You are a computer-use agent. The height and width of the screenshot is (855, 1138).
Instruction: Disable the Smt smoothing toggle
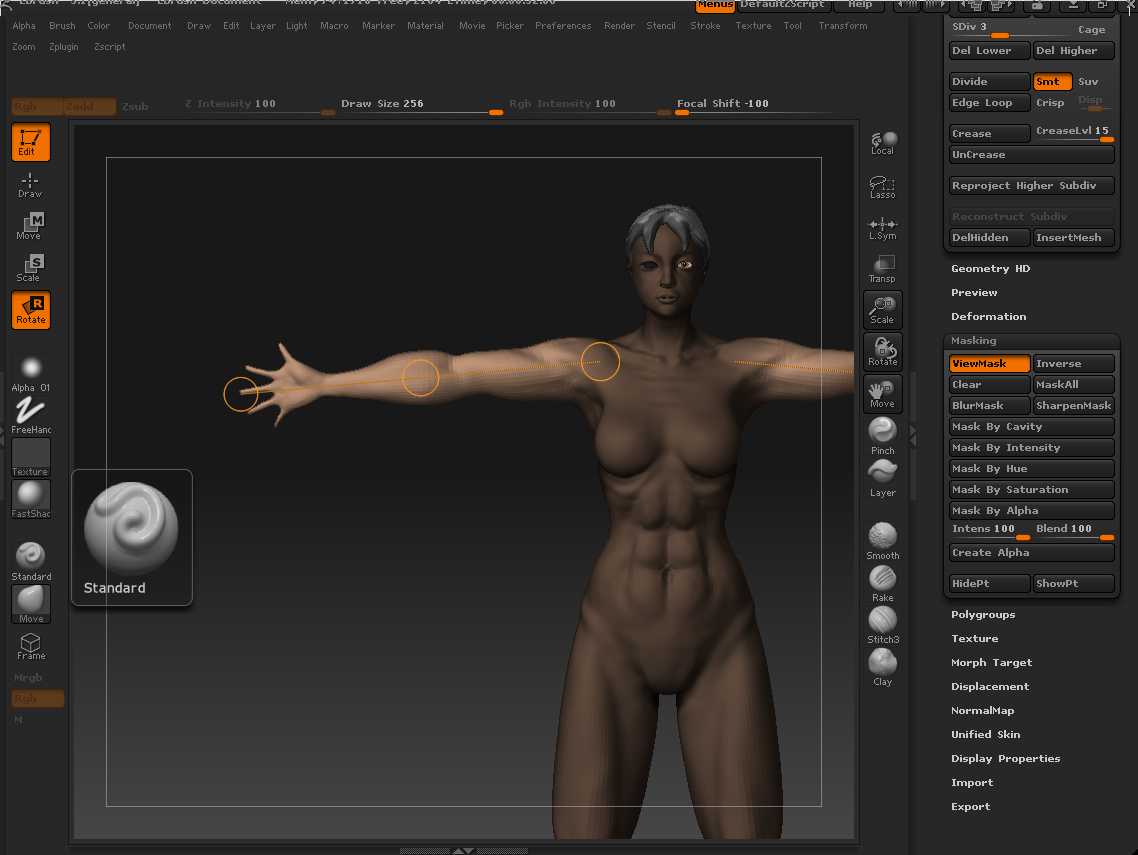(x=1052, y=82)
